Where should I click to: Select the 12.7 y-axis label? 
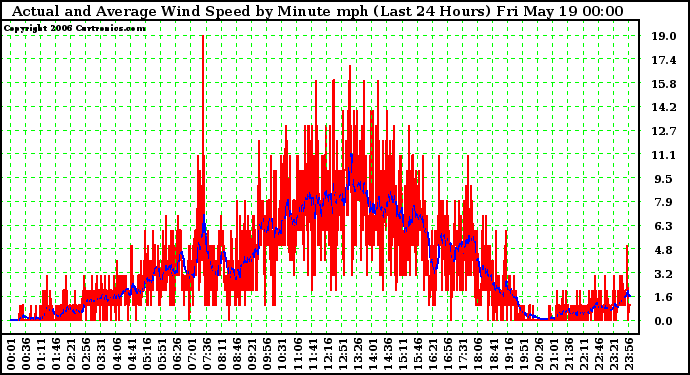[x=664, y=131]
